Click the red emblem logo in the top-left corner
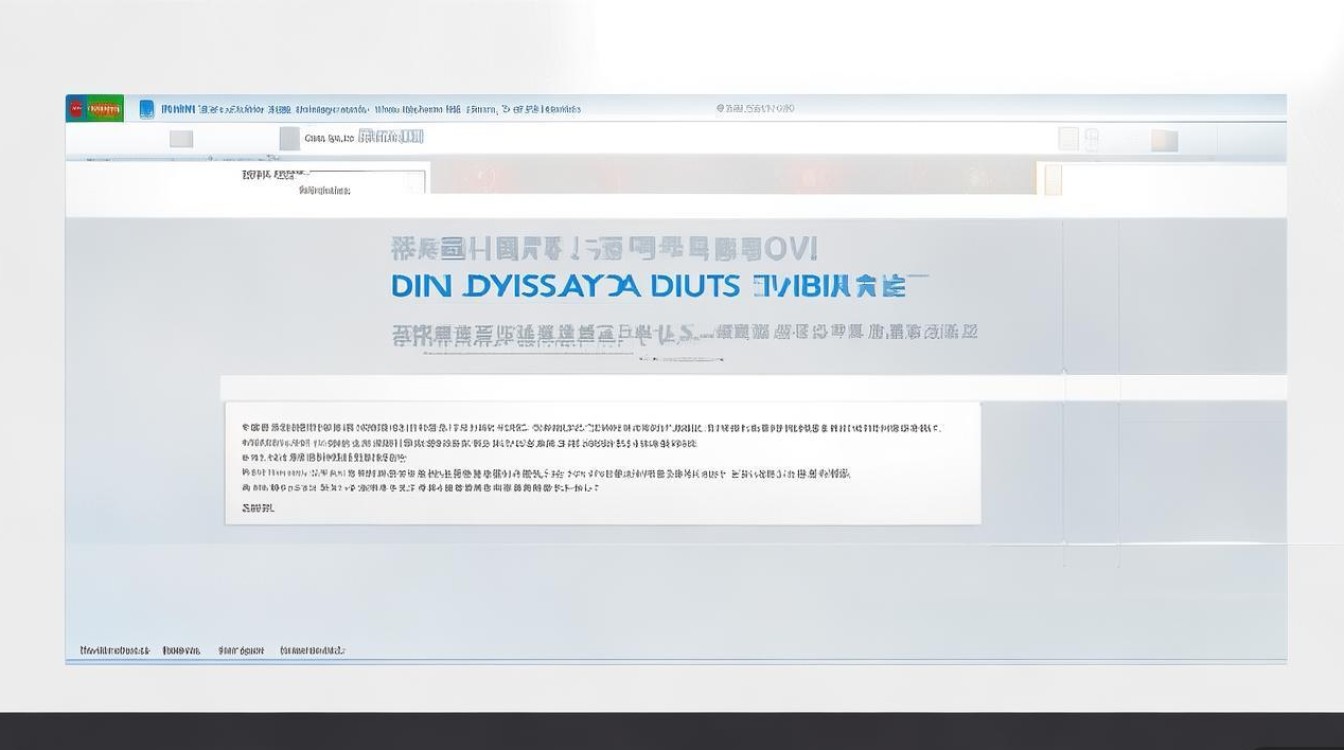Viewport: 1344px width, 750px height. point(77,108)
